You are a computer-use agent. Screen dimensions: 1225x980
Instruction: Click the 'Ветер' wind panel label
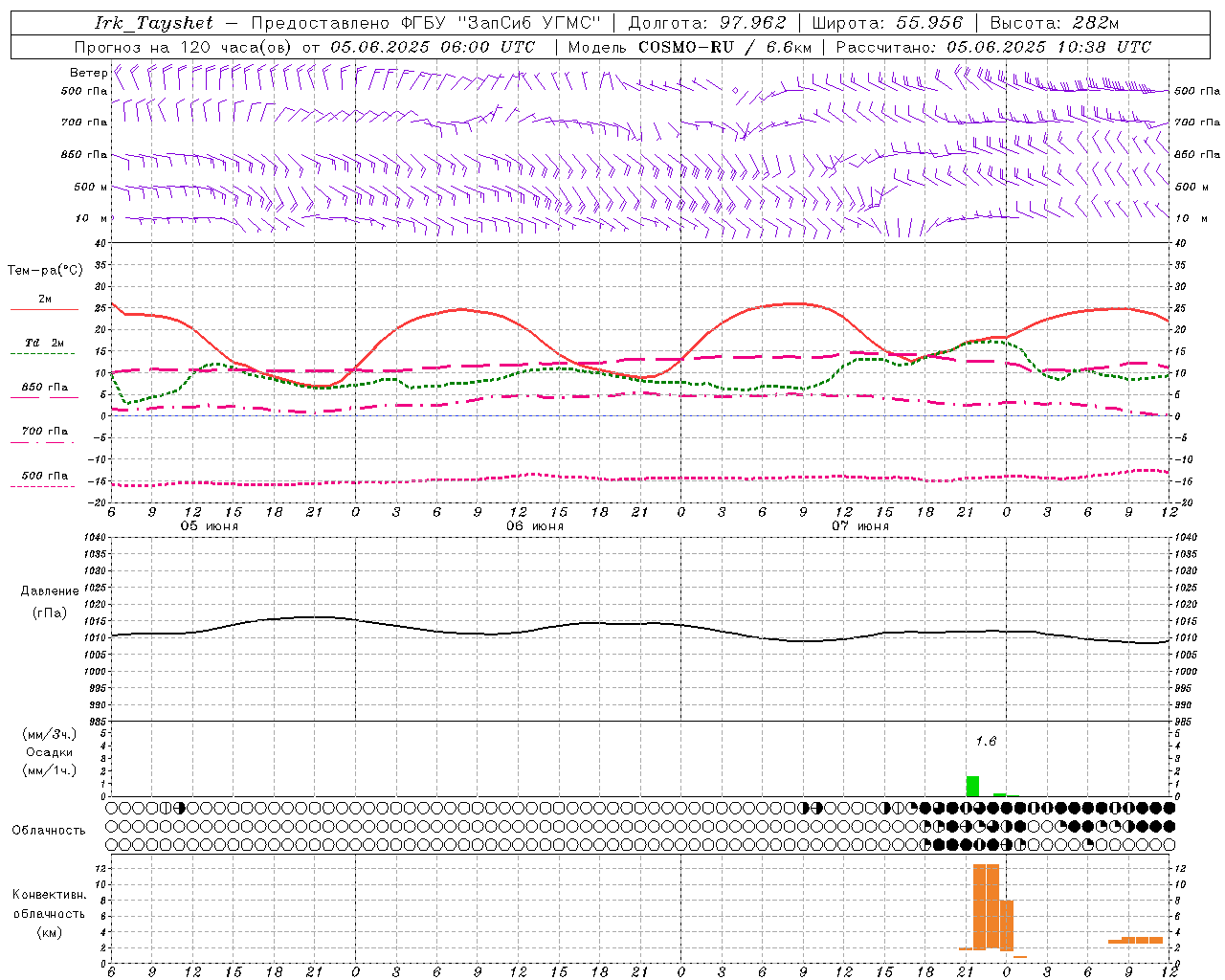tap(88, 73)
